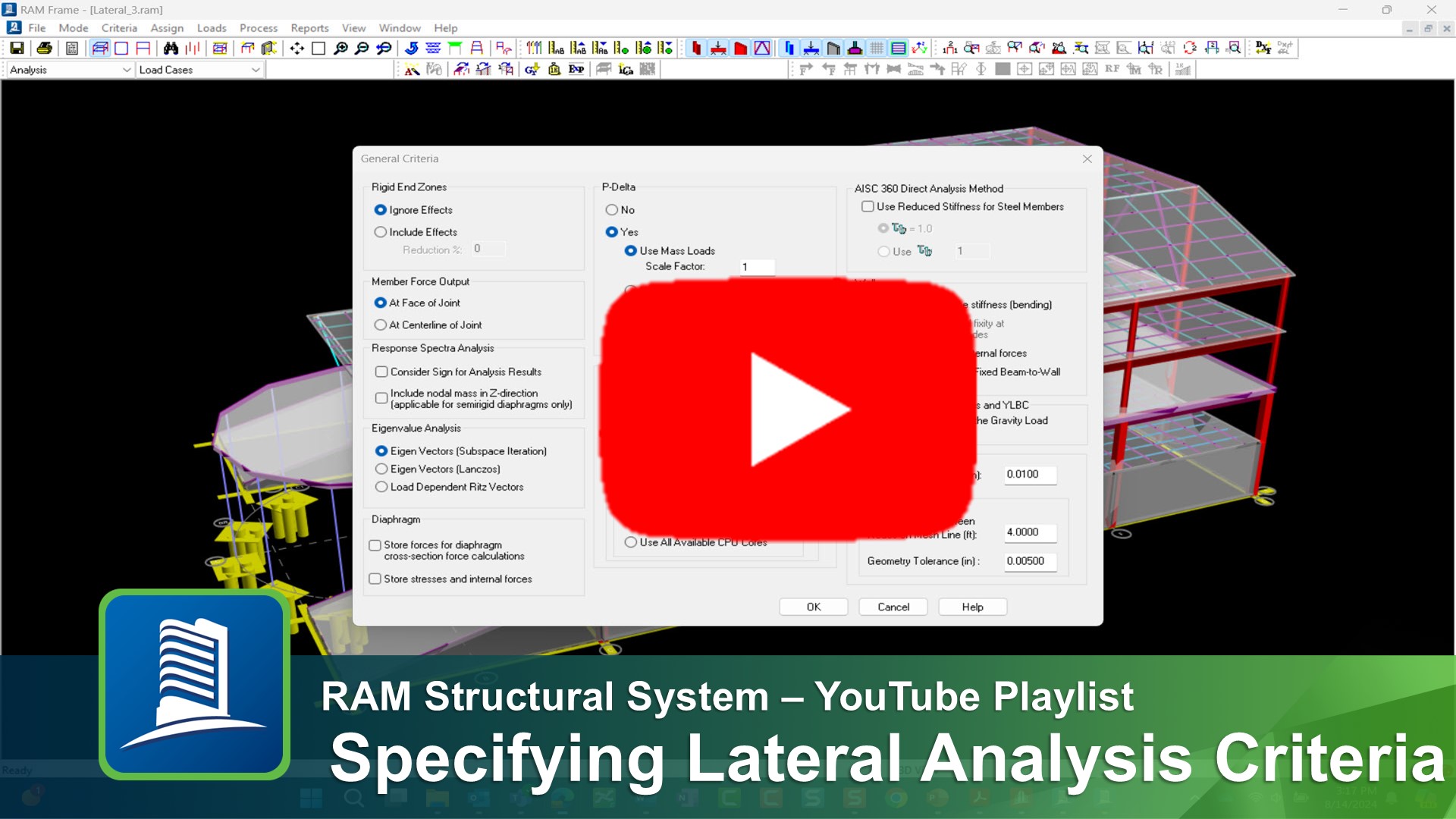Click inside the Geometry Tolerance field
The height and width of the screenshot is (819, 1456).
pyautogui.click(x=1030, y=561)
